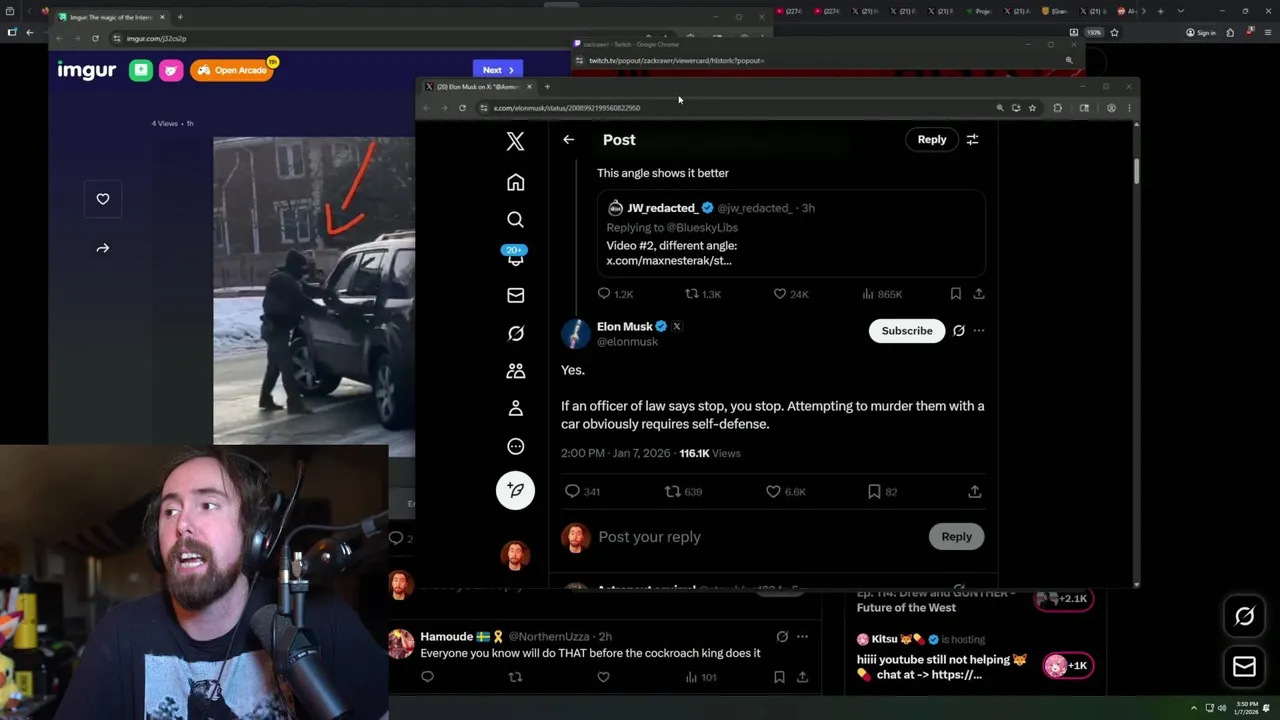Open Notifications bell with 20+ badge
This screenshot has width=1280, height=720.
515,256
